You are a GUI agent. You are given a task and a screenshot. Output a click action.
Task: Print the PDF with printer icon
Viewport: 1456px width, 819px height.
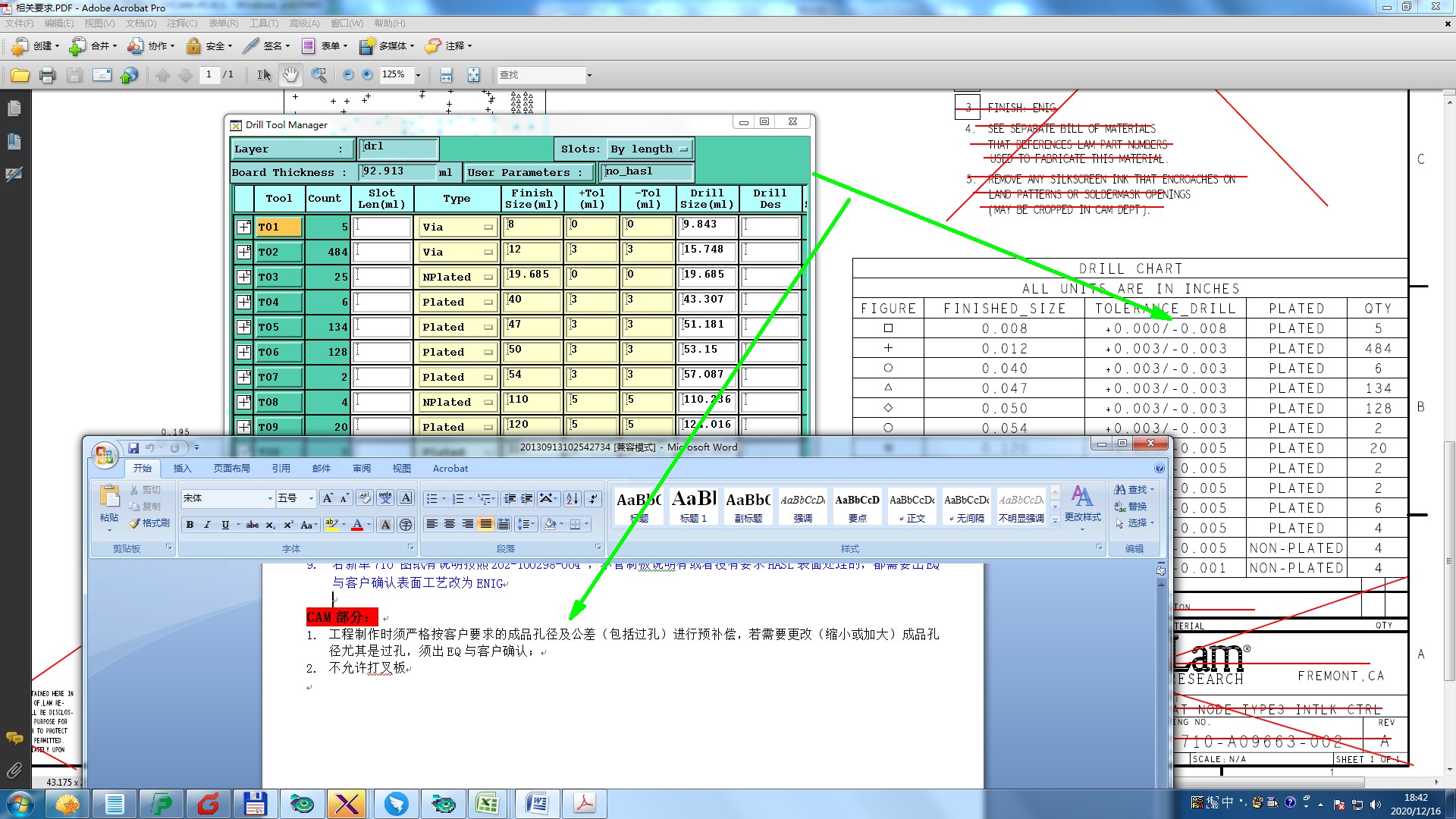48,75
